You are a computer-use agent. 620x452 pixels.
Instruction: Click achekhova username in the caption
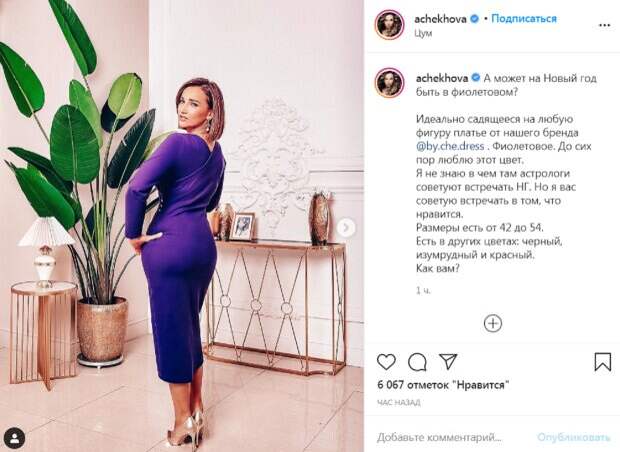tap(442, 78)
